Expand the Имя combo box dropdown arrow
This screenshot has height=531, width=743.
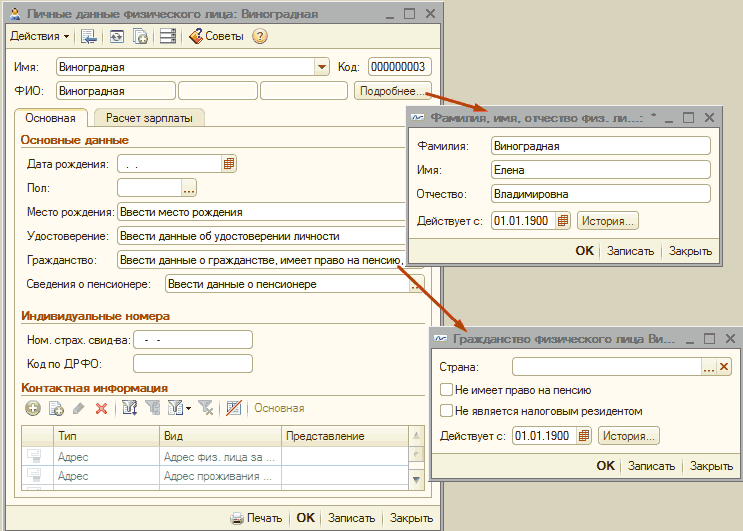322,67
